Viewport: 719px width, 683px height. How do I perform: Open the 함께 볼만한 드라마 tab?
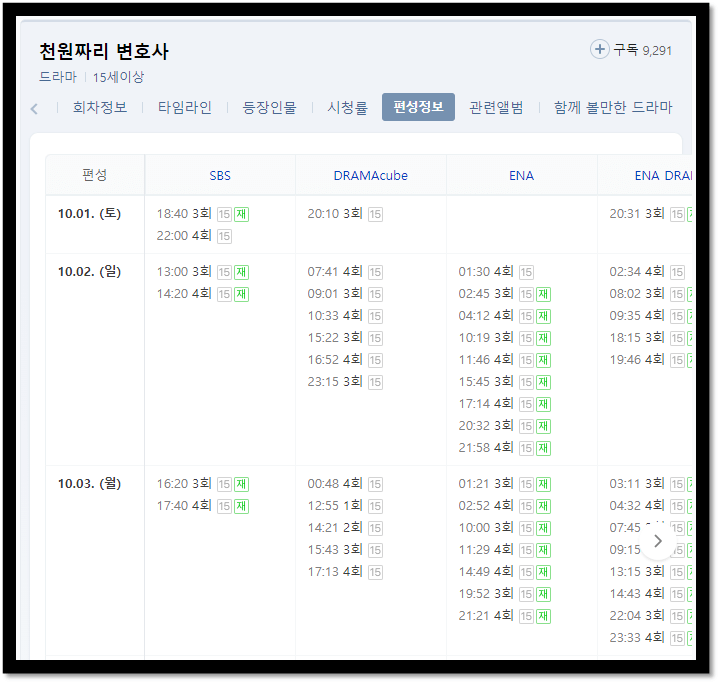(613, 107)
